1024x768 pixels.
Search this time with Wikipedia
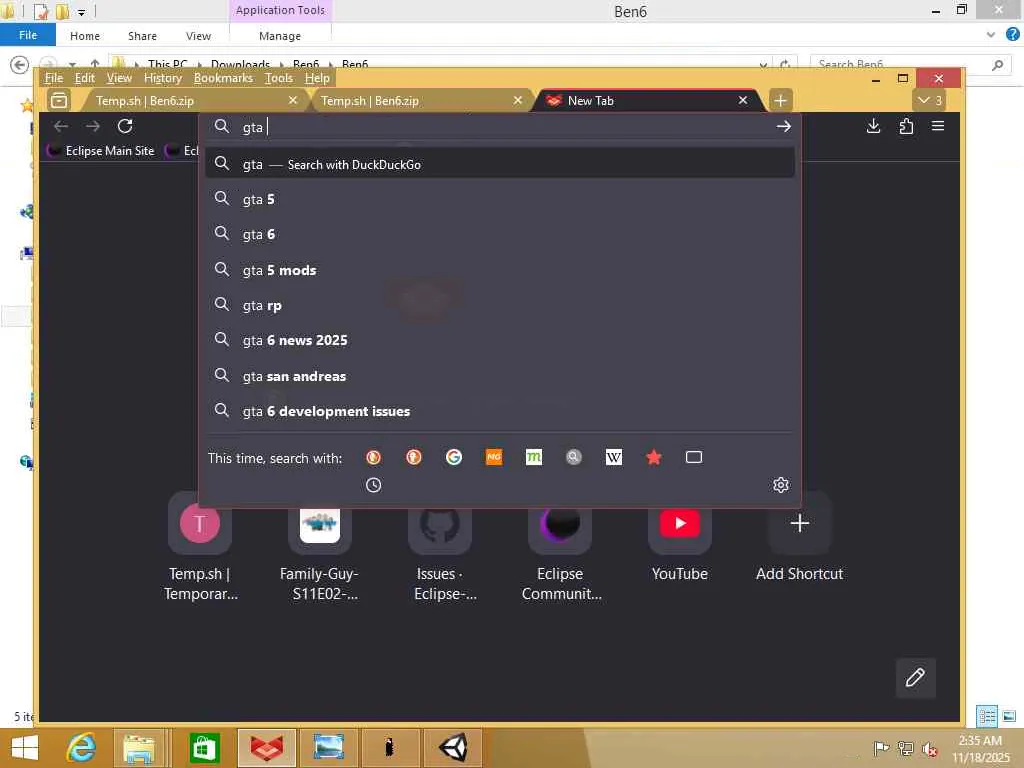(x=614, y=457)
